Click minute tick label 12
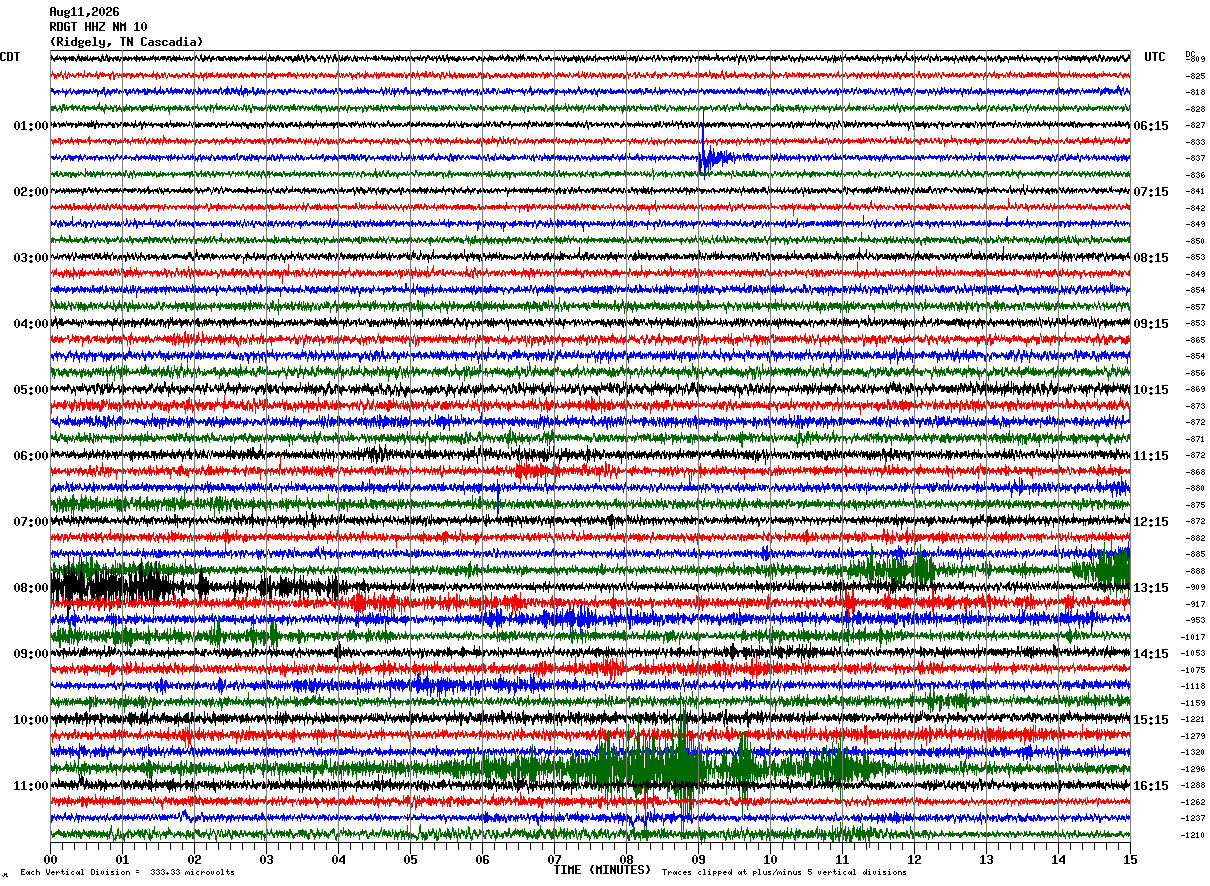The width and height of the screenshot is (1210, 886). 914,859
